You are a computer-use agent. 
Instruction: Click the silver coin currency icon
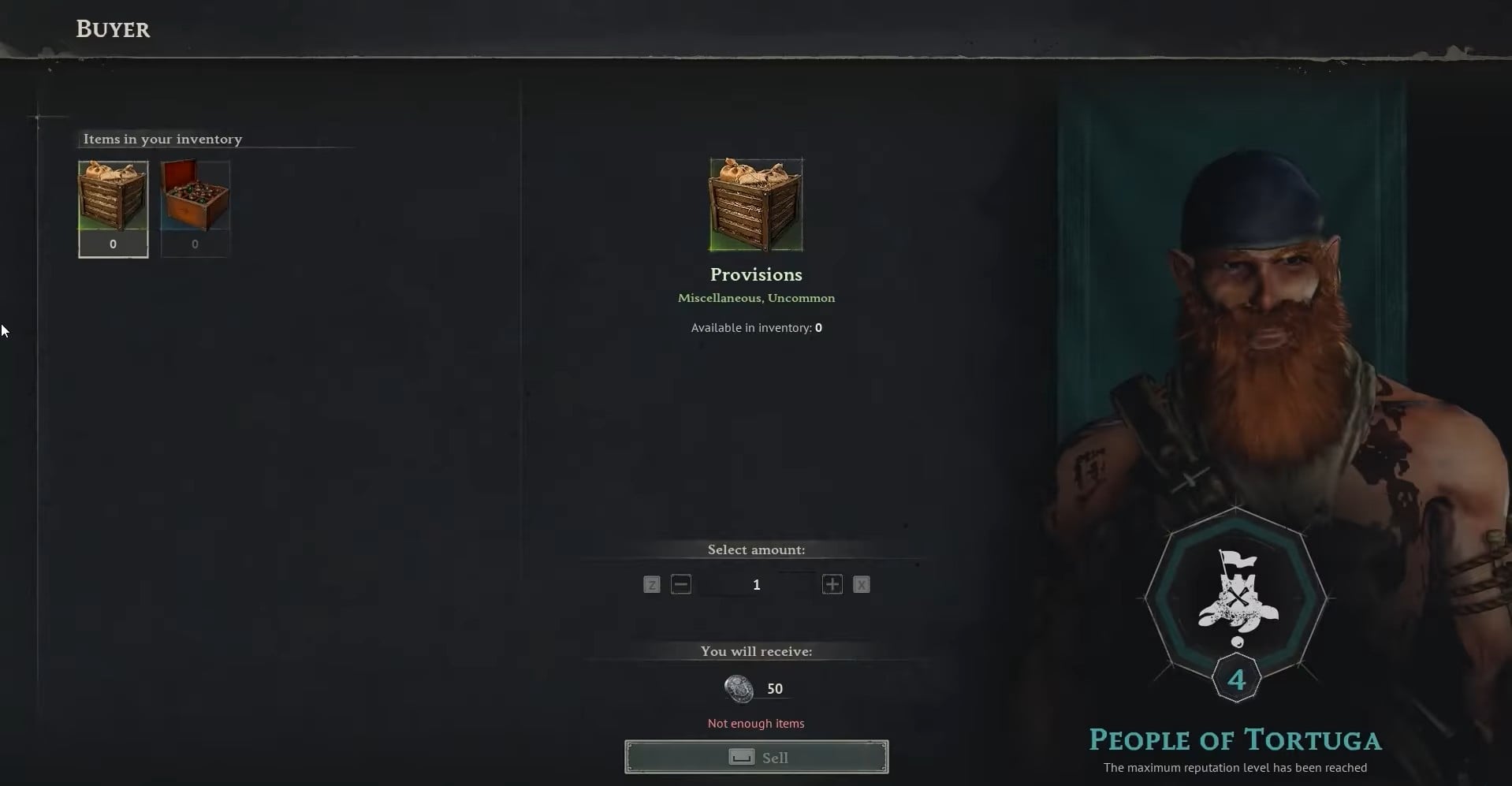tap(739, 688)
